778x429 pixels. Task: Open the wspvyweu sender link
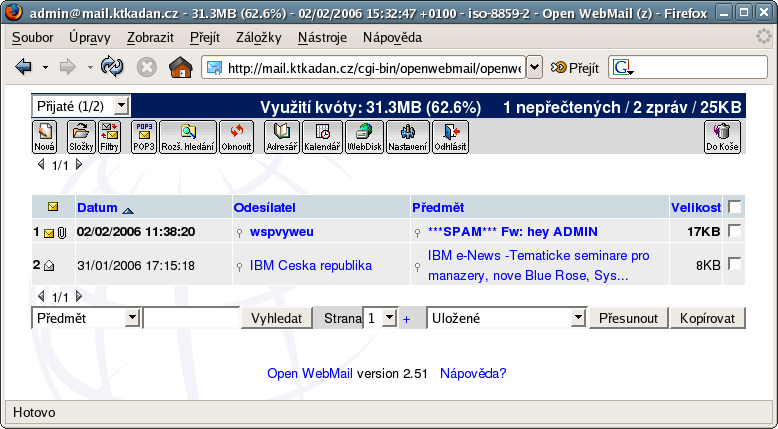[281, 232]
